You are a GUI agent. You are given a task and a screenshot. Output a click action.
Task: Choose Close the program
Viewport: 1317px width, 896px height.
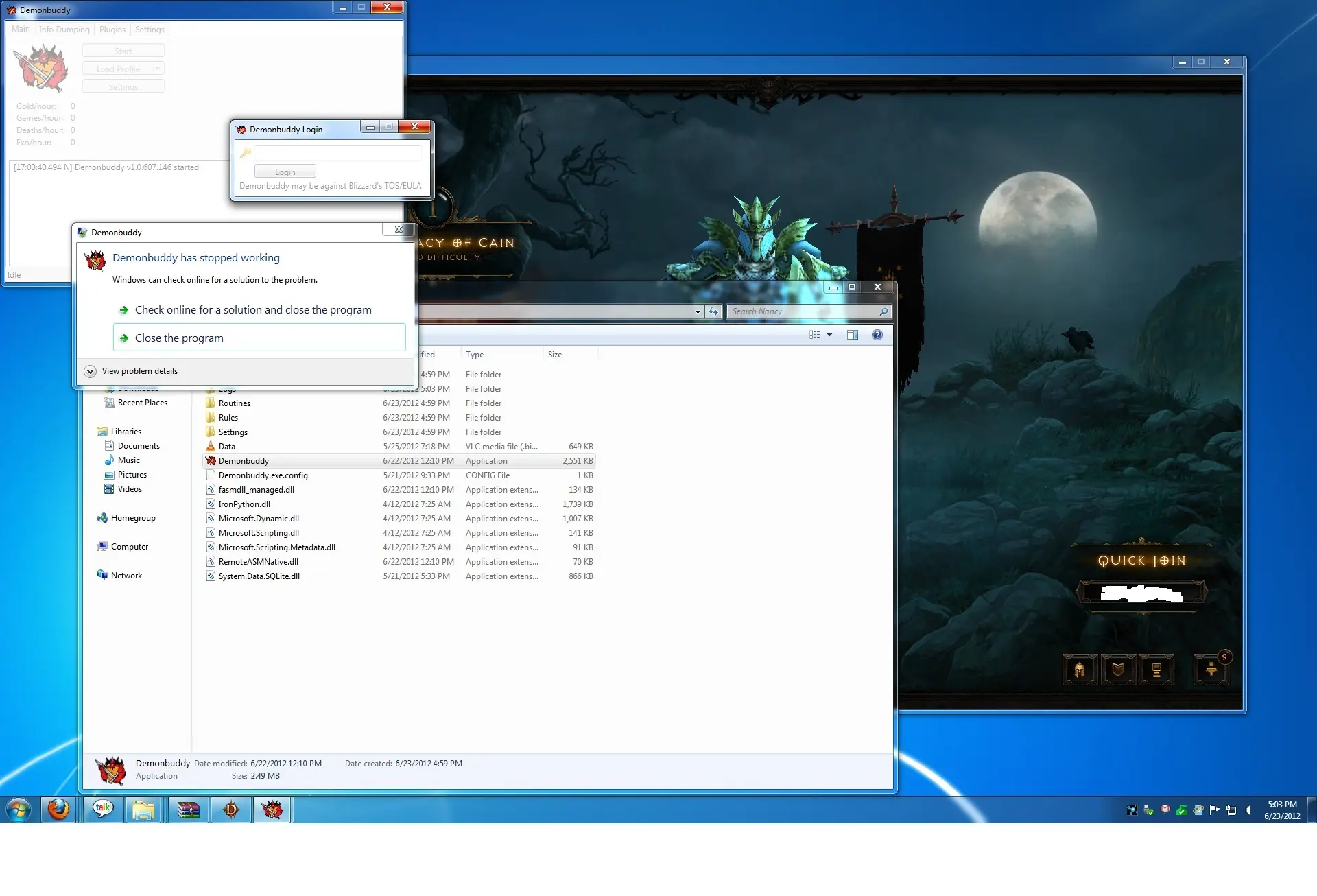coord(259,338)
